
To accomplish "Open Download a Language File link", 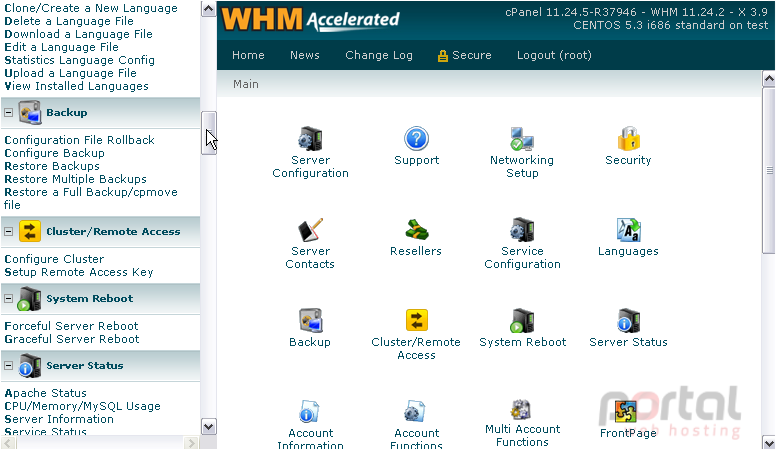I will [x=78, y=34].
